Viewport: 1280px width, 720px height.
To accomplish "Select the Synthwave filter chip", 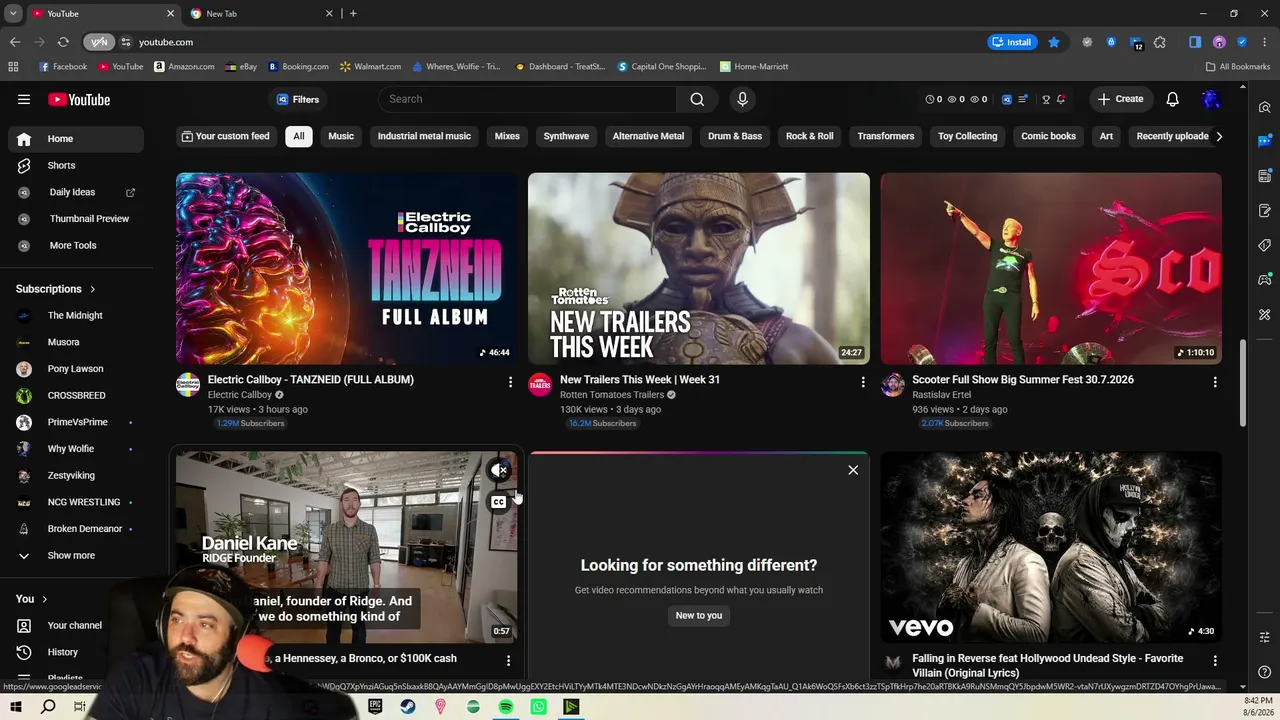I will [566, 136].
